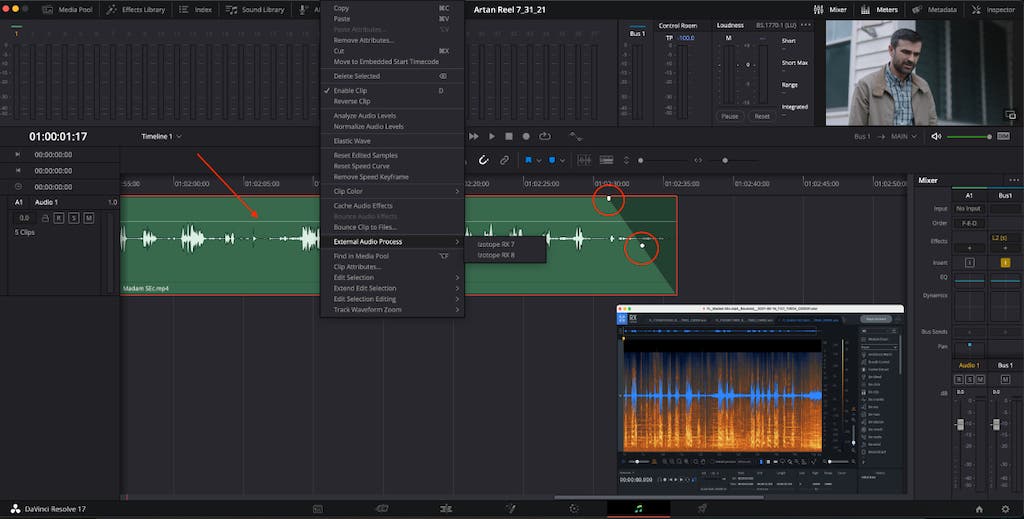
Task: Click the video viewer thumbnail
Action: (921, 72)
